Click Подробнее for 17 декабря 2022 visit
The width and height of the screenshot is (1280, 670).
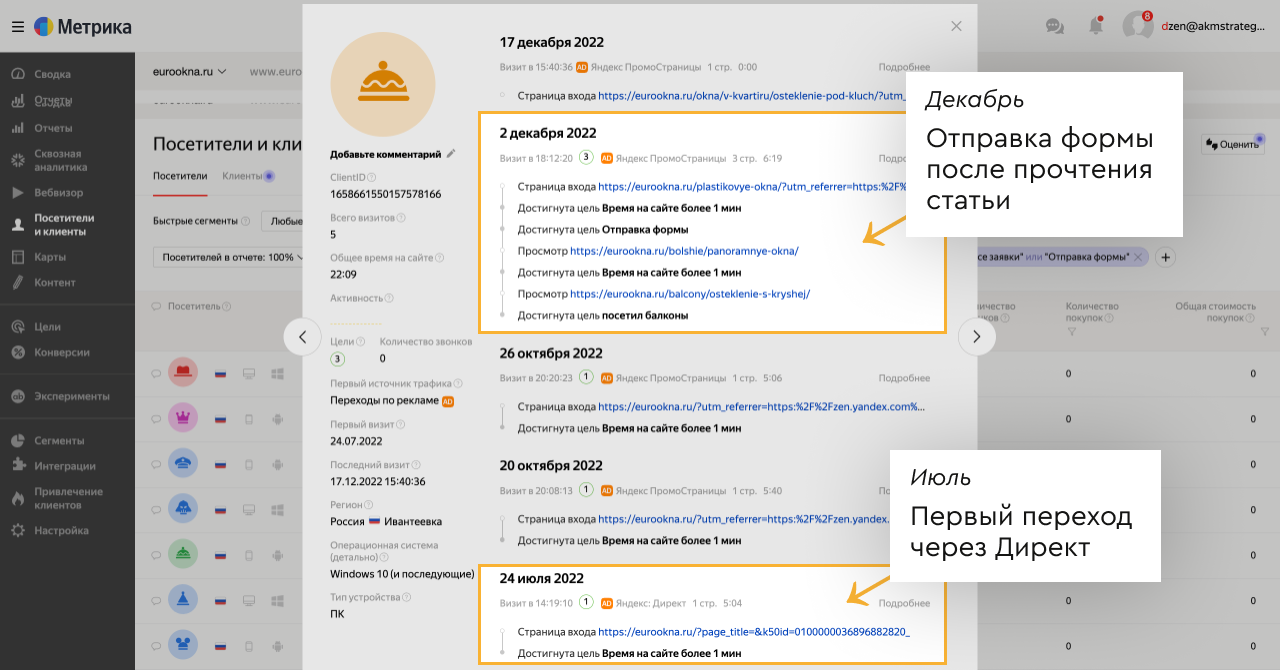point(904,67)
